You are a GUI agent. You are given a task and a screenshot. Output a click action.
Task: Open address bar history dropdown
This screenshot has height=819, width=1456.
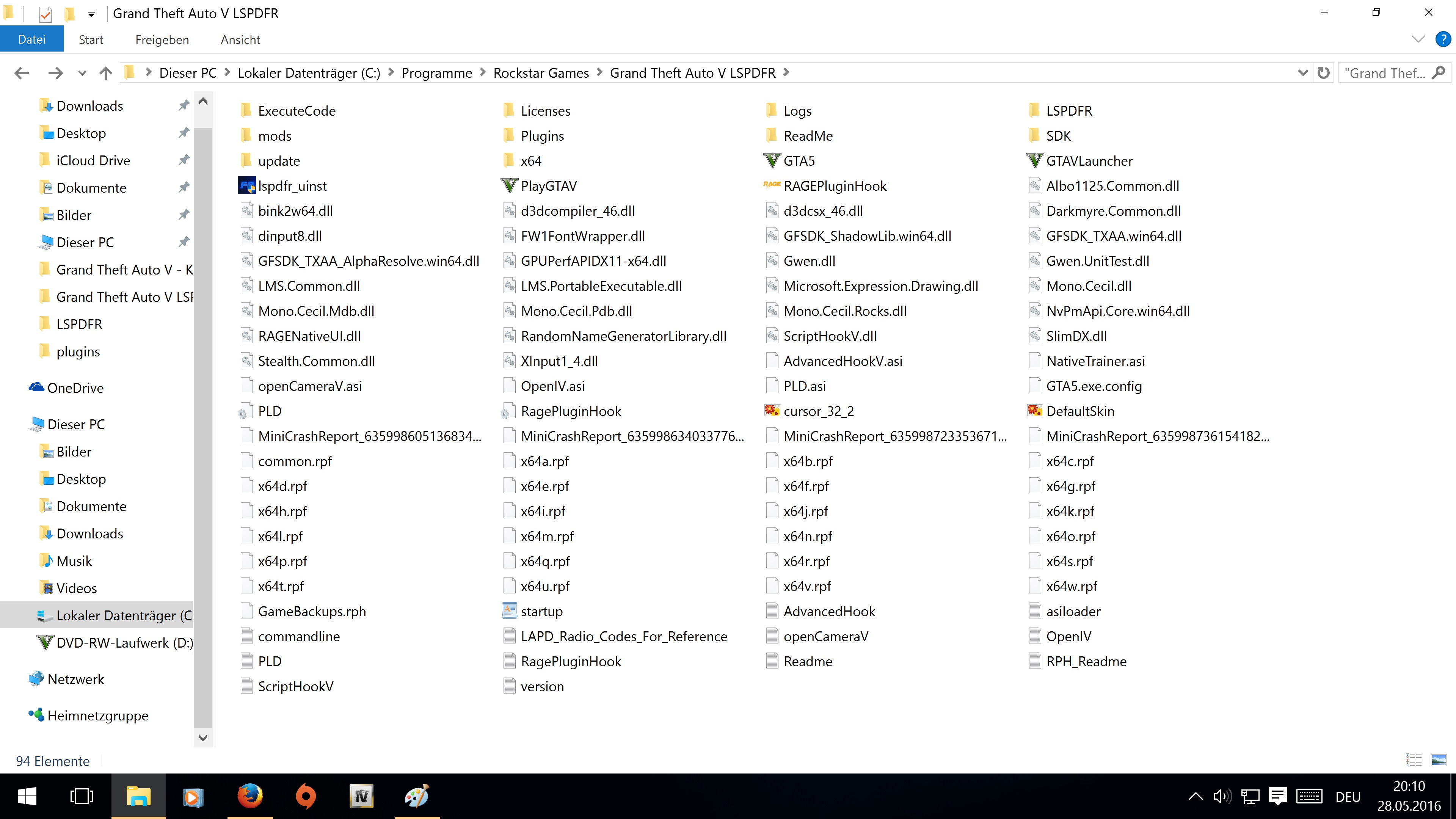click(1302, 73)
